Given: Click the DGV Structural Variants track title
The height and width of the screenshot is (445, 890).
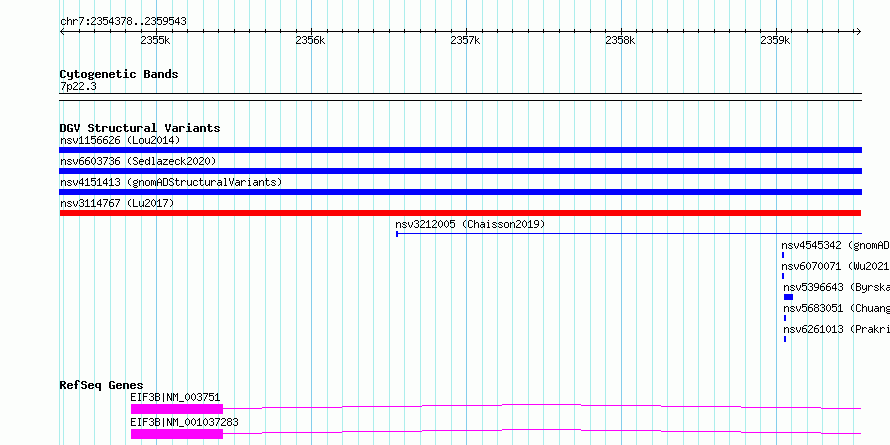Looking at the screenshot, I should [140, 128].
